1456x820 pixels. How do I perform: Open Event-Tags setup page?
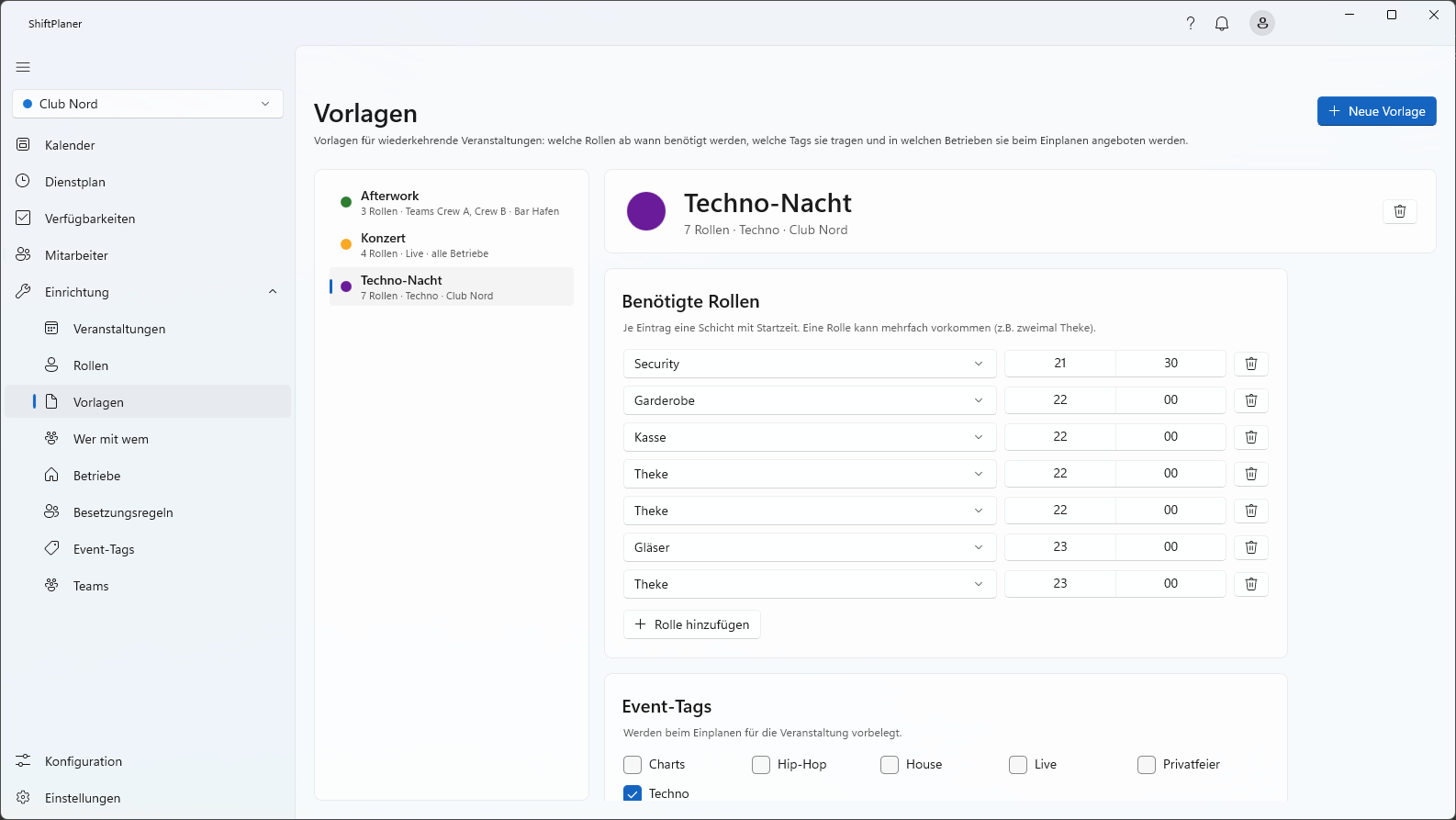[x=148, y=549]
